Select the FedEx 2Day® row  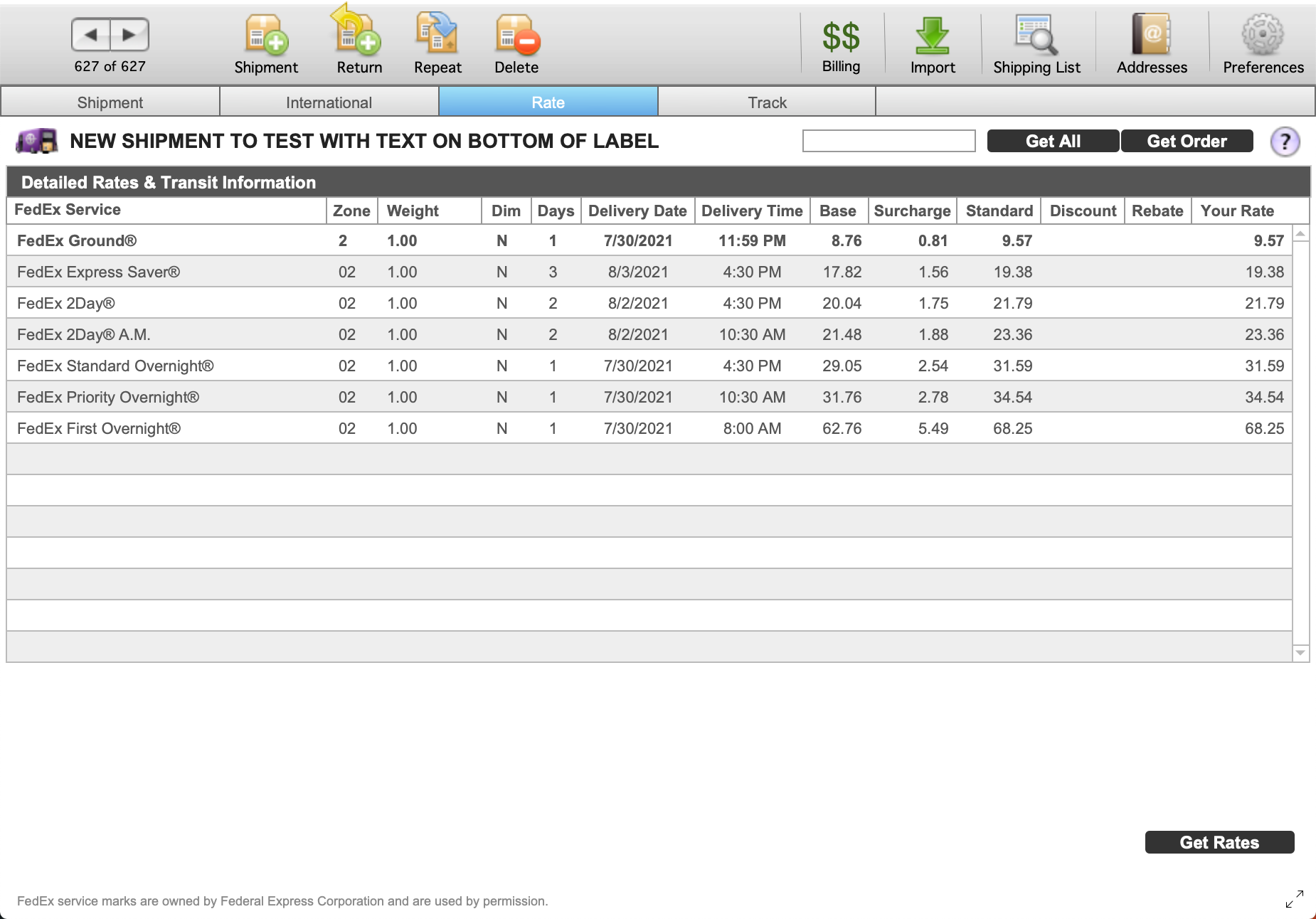[649, 303]
